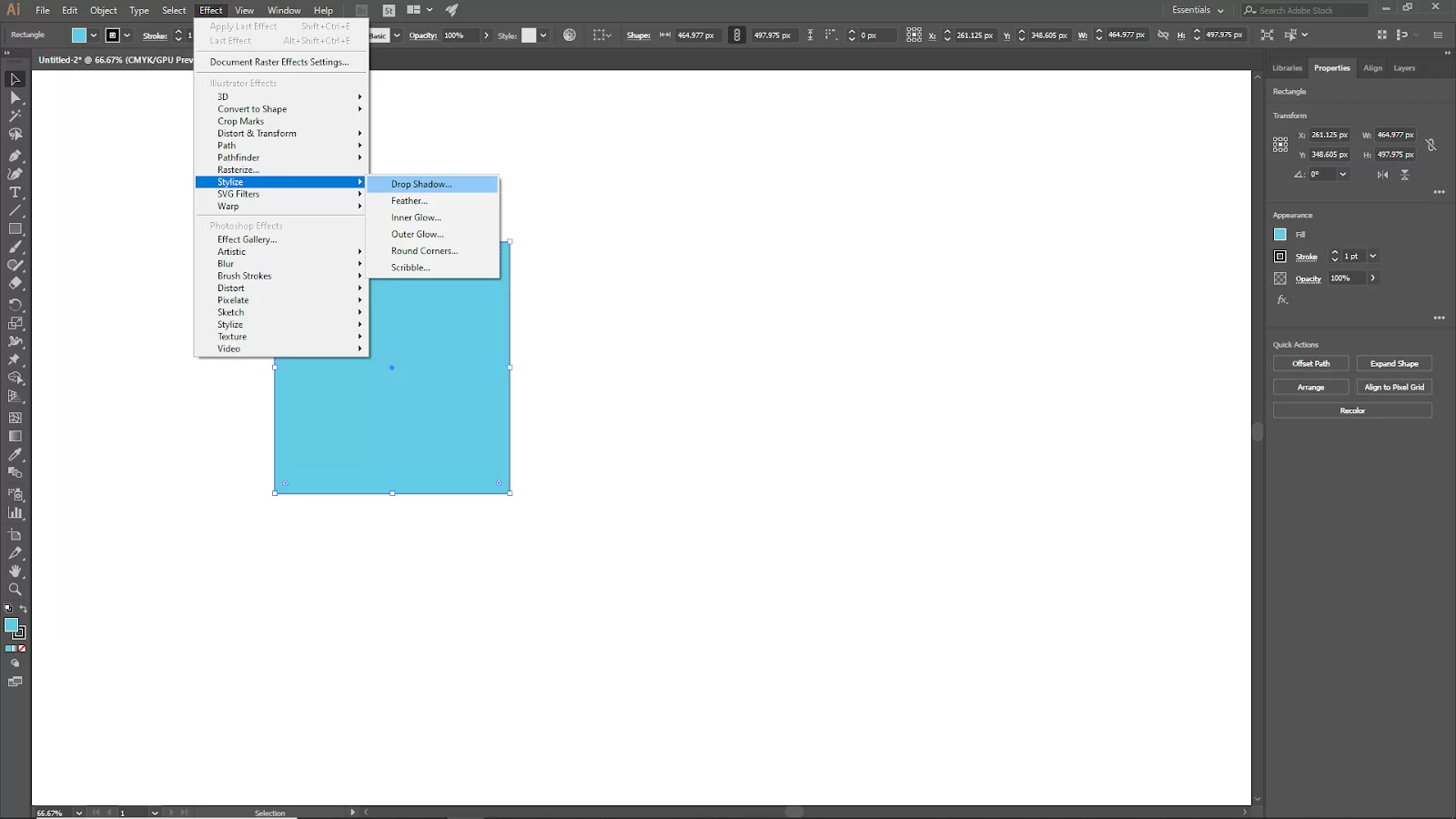Open rotation angle dropdown in Transform
Image resolution: width=1456 pixels, height=819 pixels.
click(x=1343, y=174)
